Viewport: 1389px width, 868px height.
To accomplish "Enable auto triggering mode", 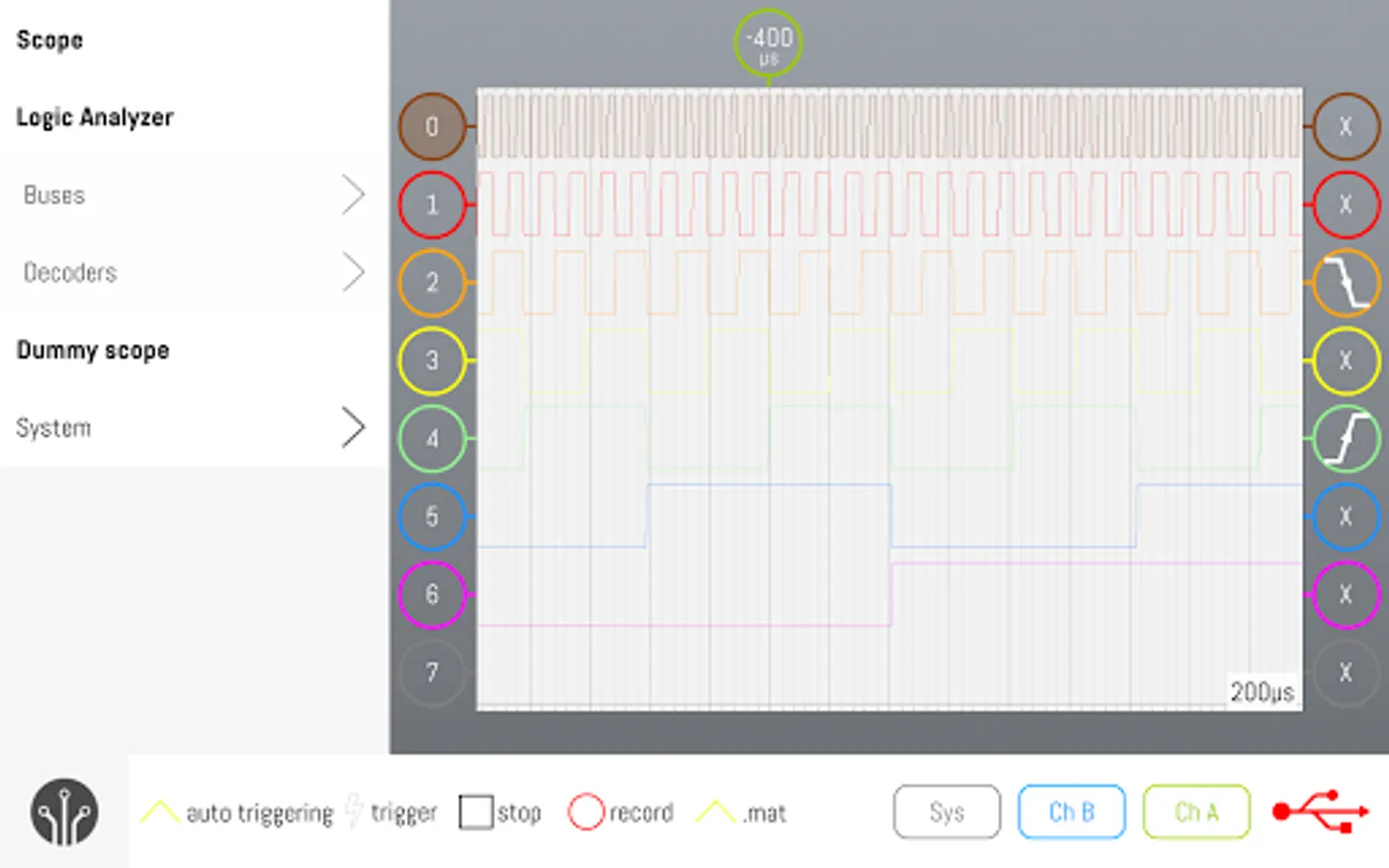I will click(236, 813).
